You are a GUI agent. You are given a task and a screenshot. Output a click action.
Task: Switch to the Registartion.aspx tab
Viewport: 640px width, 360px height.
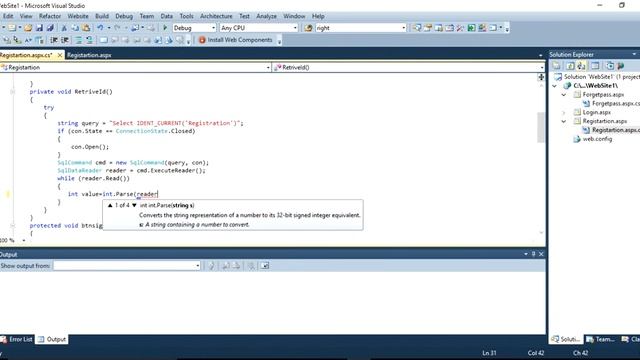tap(89, 55)
